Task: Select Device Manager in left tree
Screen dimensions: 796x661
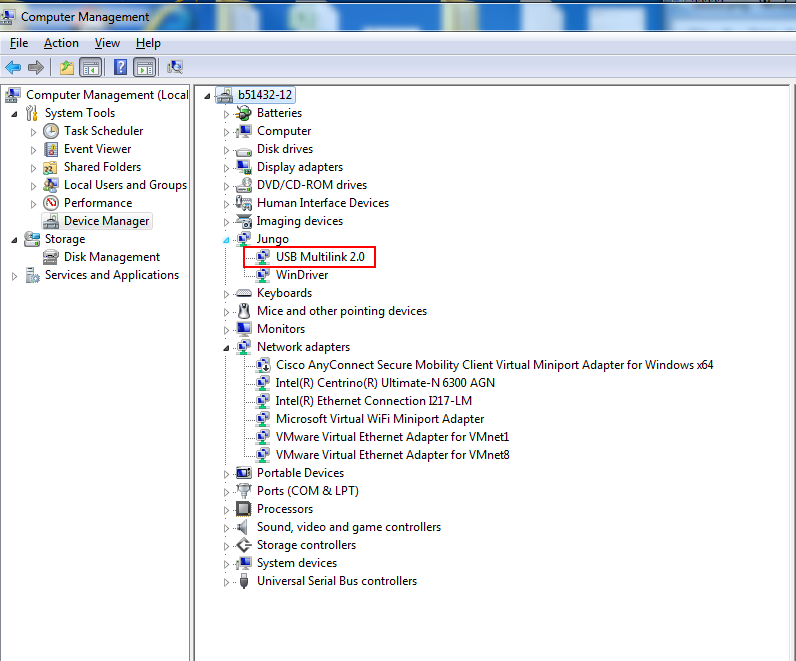Action: [x=107, y=221]
